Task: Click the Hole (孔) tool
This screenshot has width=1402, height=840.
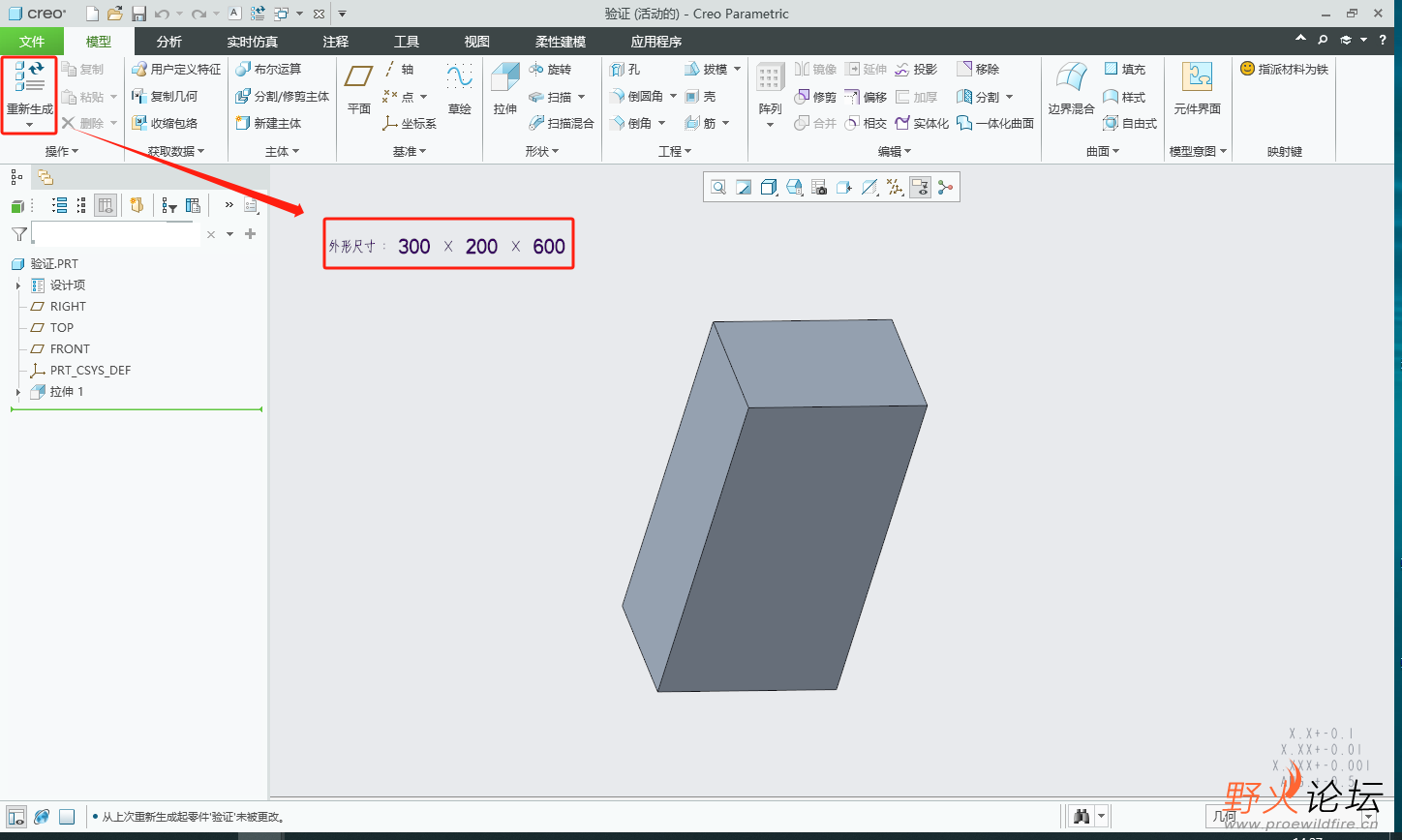Action: click(625, 70)
